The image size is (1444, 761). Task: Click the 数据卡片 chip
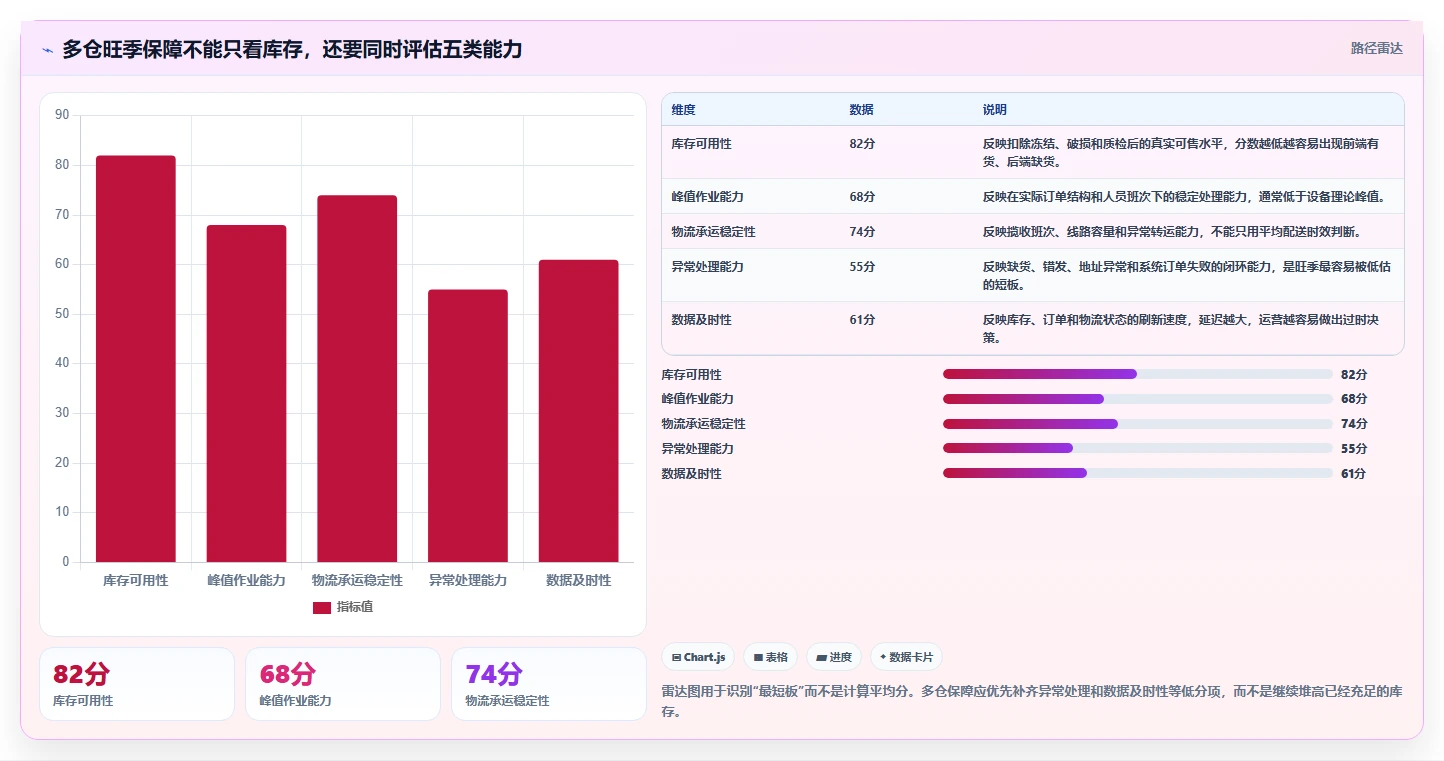point(906,657)
